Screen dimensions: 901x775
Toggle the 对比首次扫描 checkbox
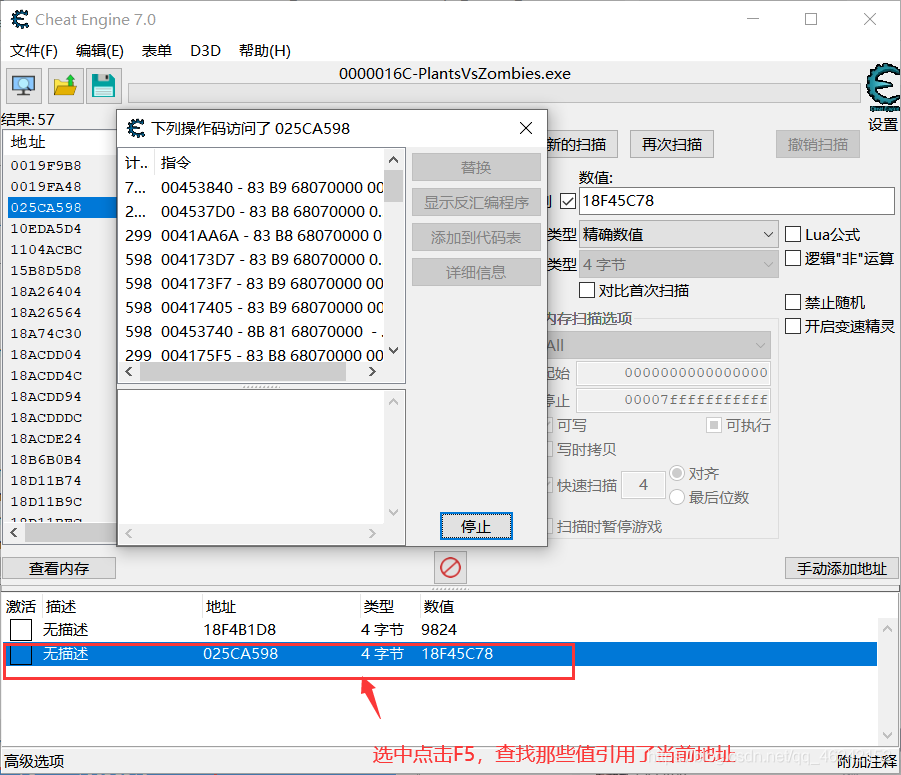(x=587, y=290)
